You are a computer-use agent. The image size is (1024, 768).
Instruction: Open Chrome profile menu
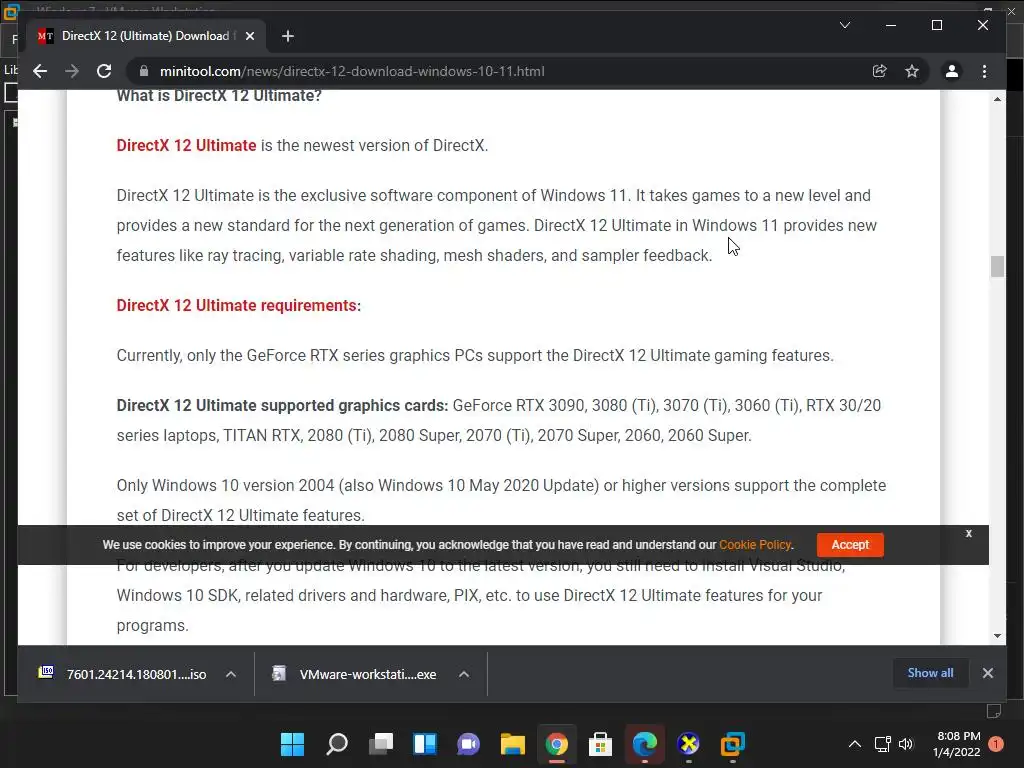[952, 71]
